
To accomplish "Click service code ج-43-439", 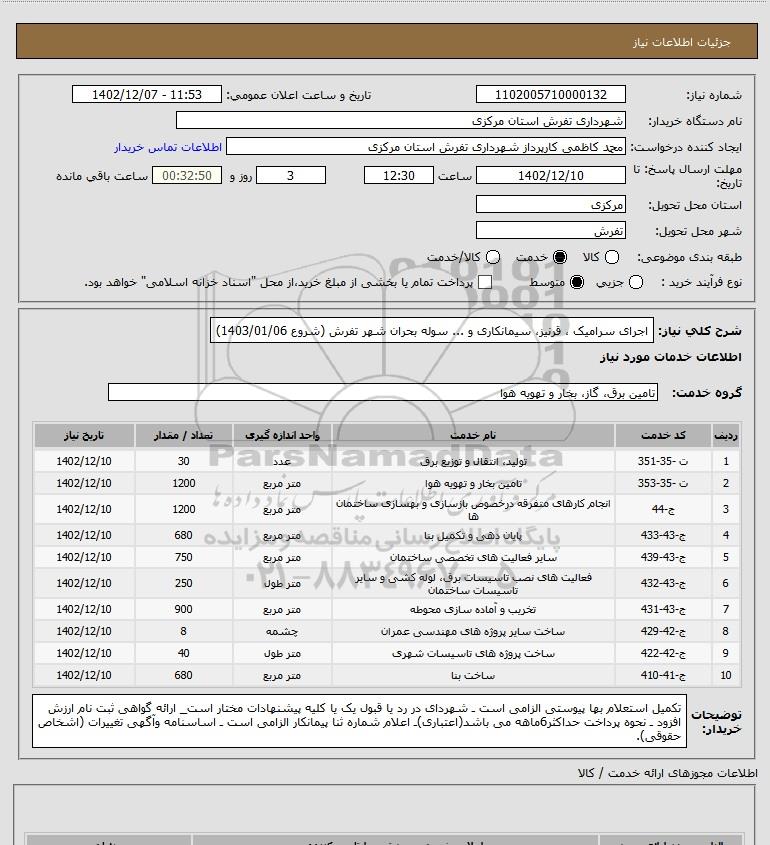I will click(x=663, y=557).
